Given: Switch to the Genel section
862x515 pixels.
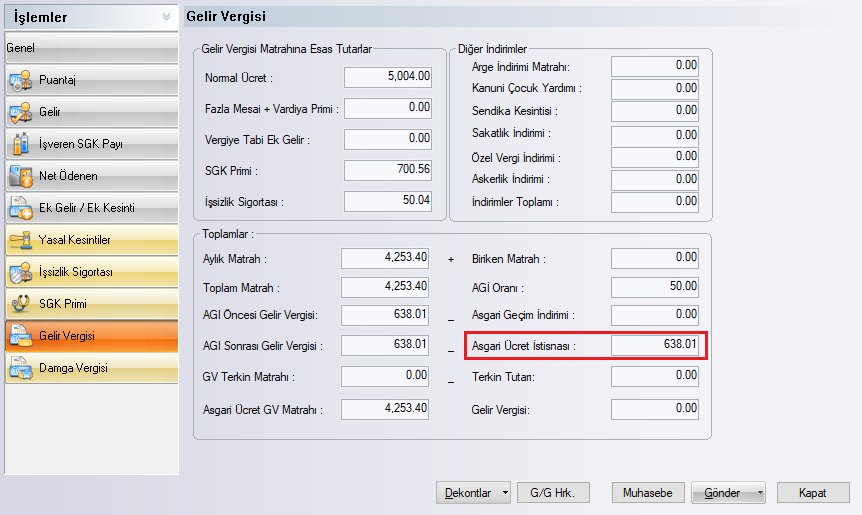Looking at the screenshot, I should [89, 47].
